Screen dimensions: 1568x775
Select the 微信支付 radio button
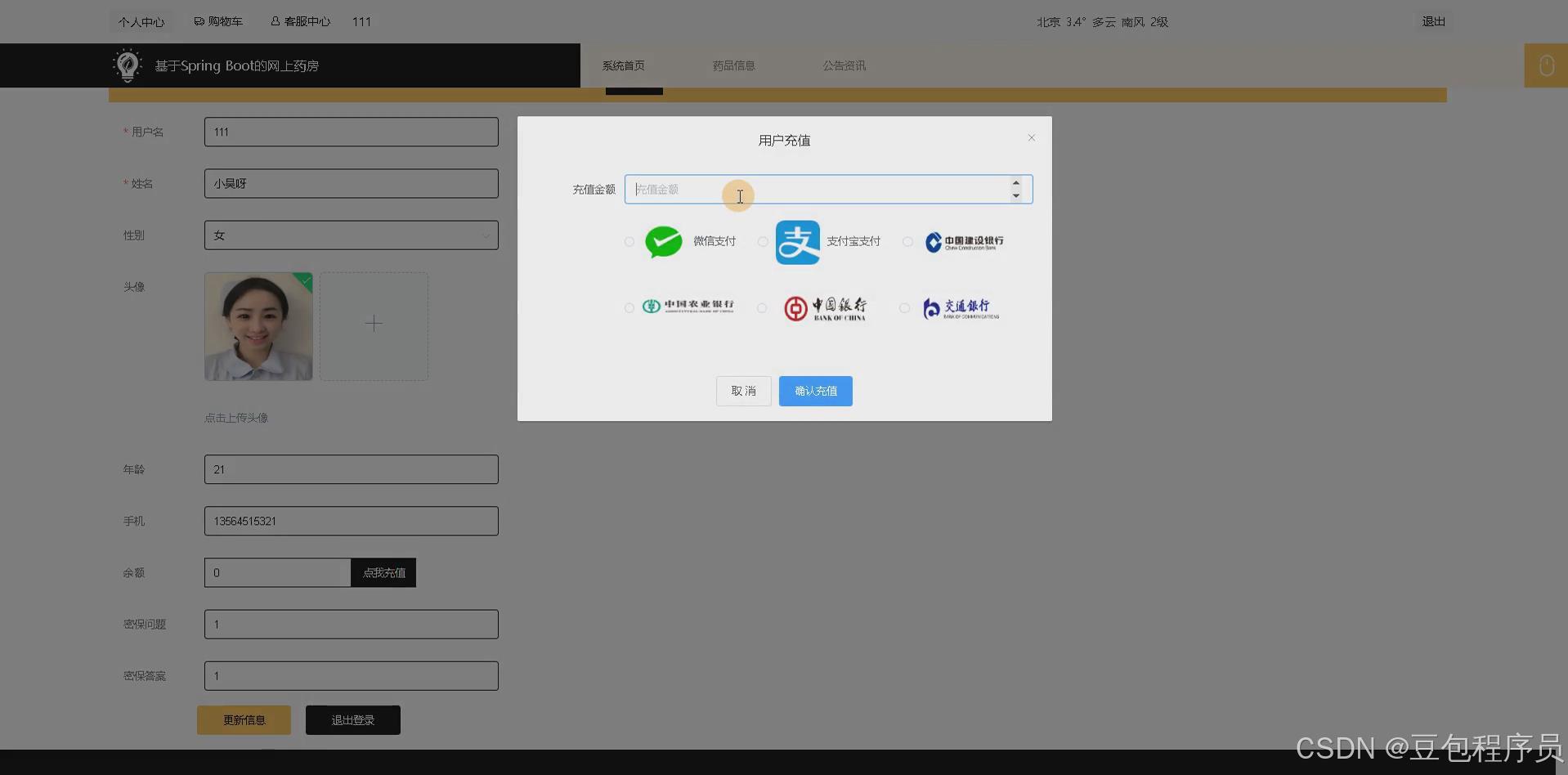(x=629, y=241)
